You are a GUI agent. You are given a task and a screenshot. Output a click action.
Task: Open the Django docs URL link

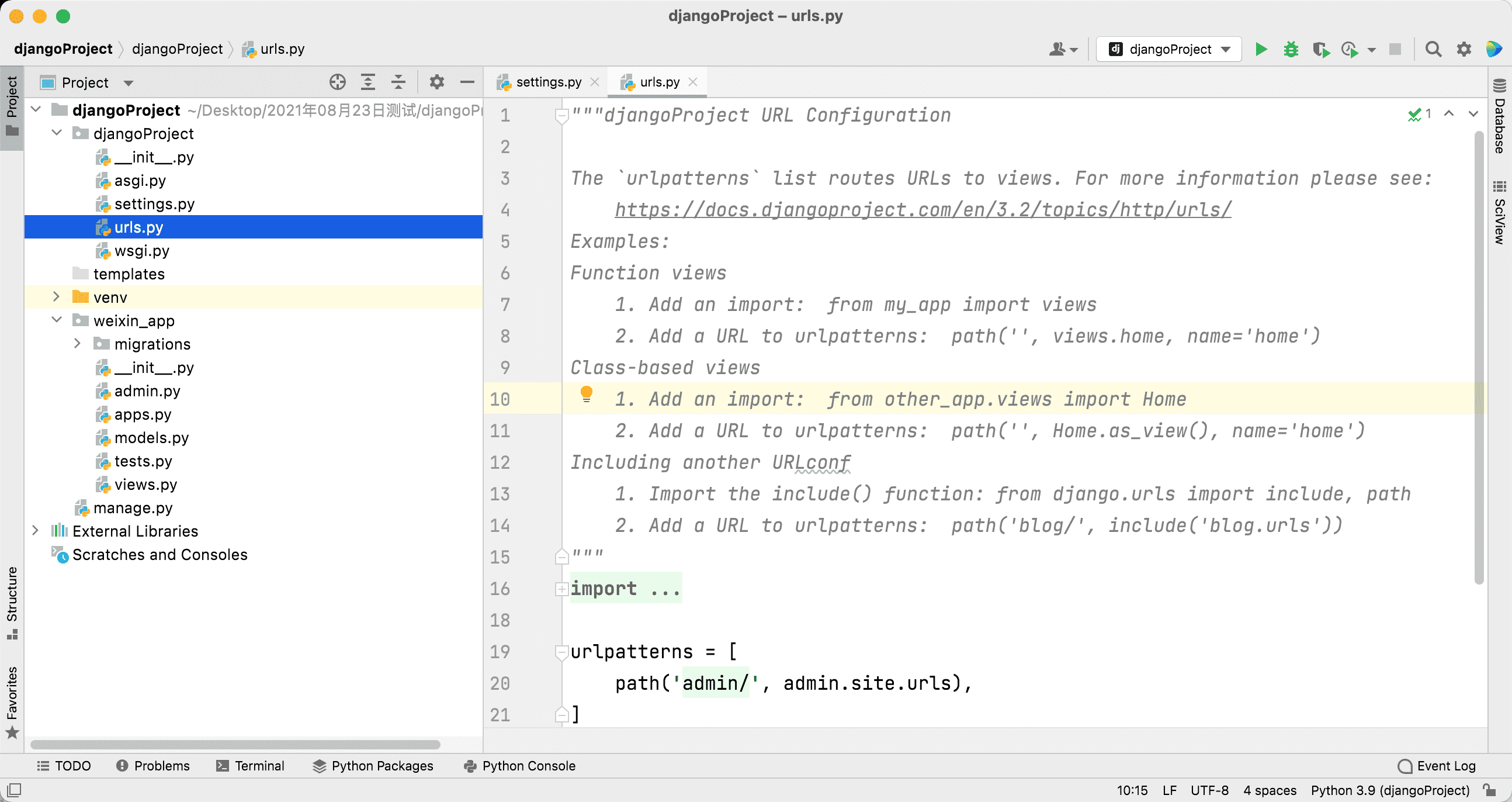(x=923, y=210)
